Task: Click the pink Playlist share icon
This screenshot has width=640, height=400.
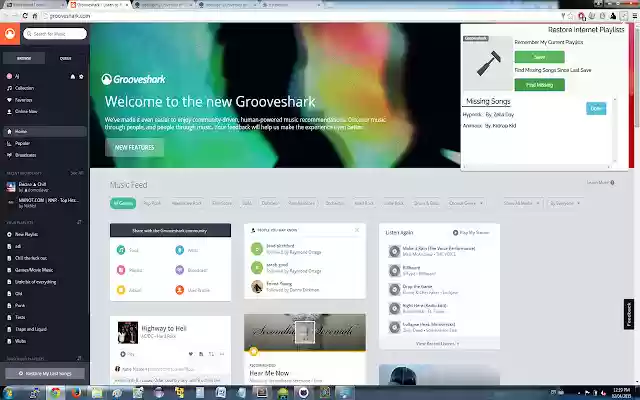Action: pyautogui.click(x=121, y=270)
